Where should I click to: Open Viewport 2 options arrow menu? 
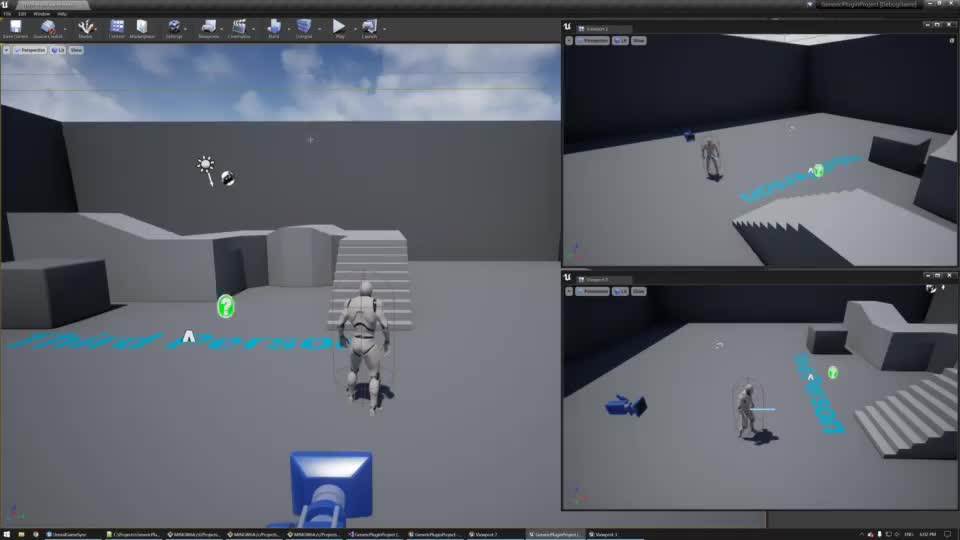coord(569,40)
